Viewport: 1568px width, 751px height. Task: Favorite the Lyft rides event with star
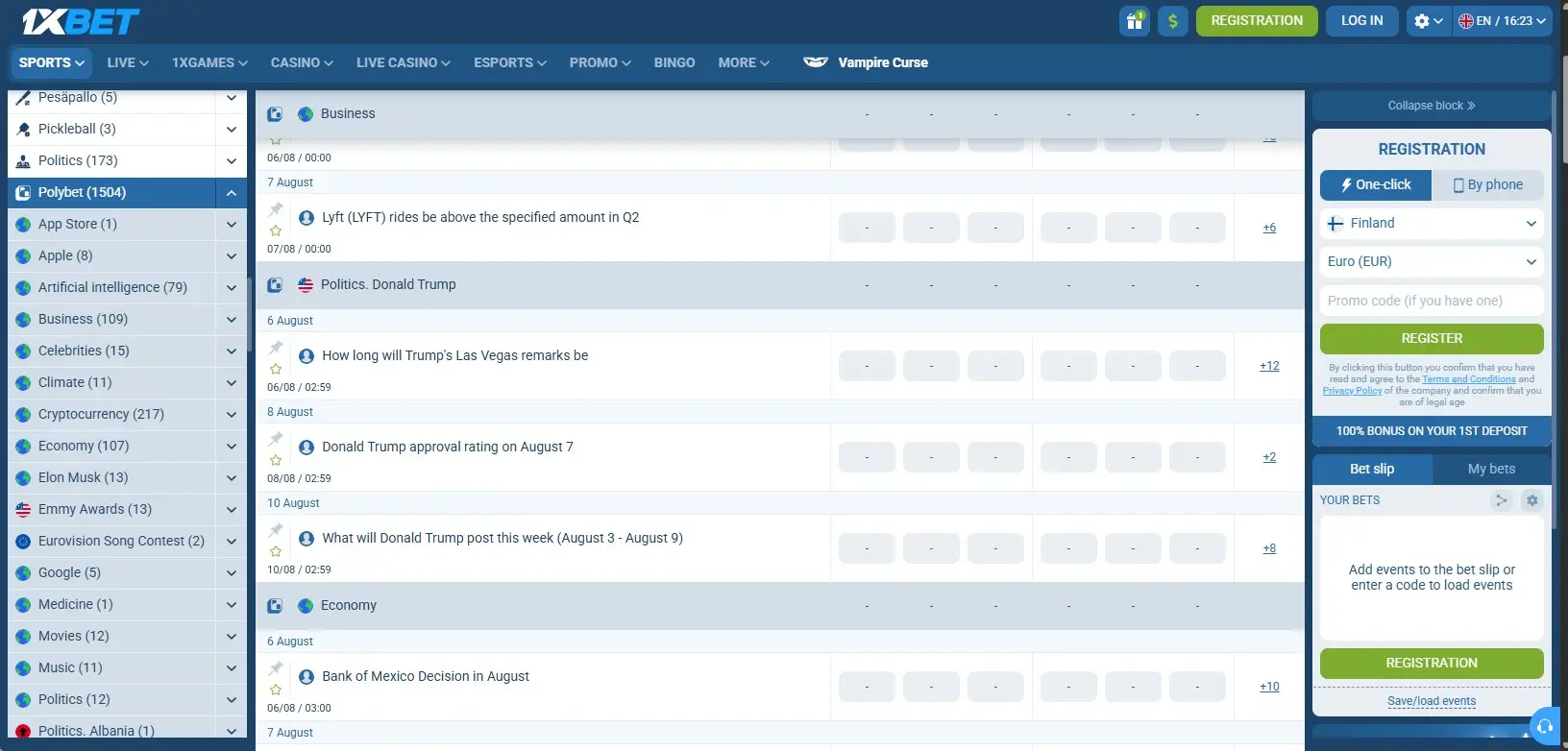tap(276, 230)
